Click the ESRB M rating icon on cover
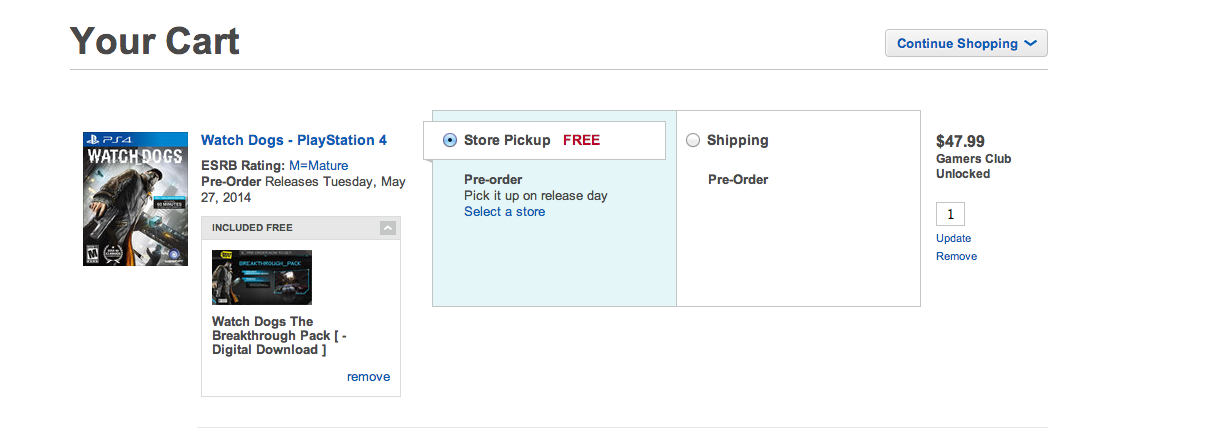Screen dimensions: 1227x446 (x=93, y=255)
